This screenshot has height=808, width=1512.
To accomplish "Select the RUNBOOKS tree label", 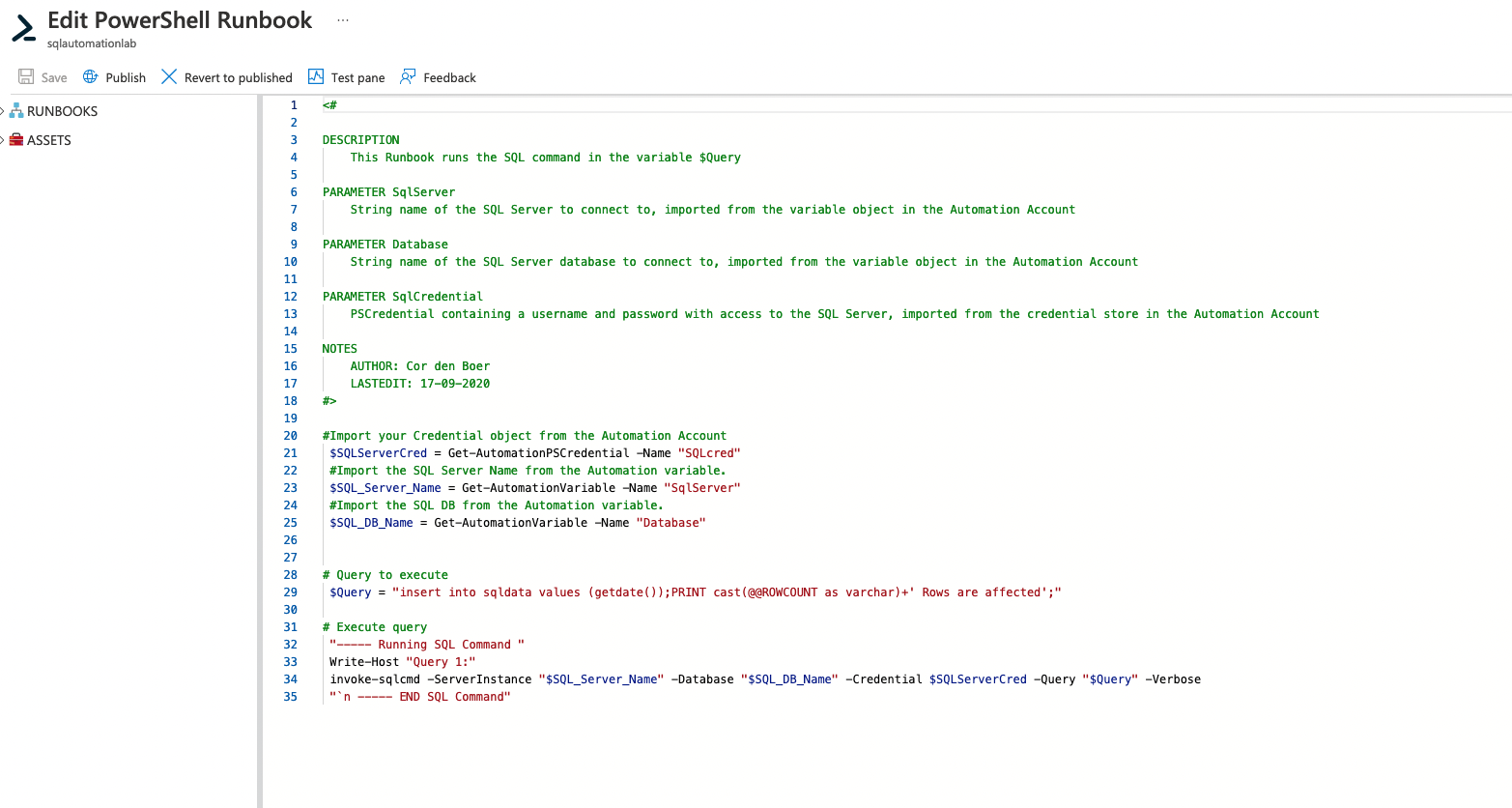I will point(62,111).
